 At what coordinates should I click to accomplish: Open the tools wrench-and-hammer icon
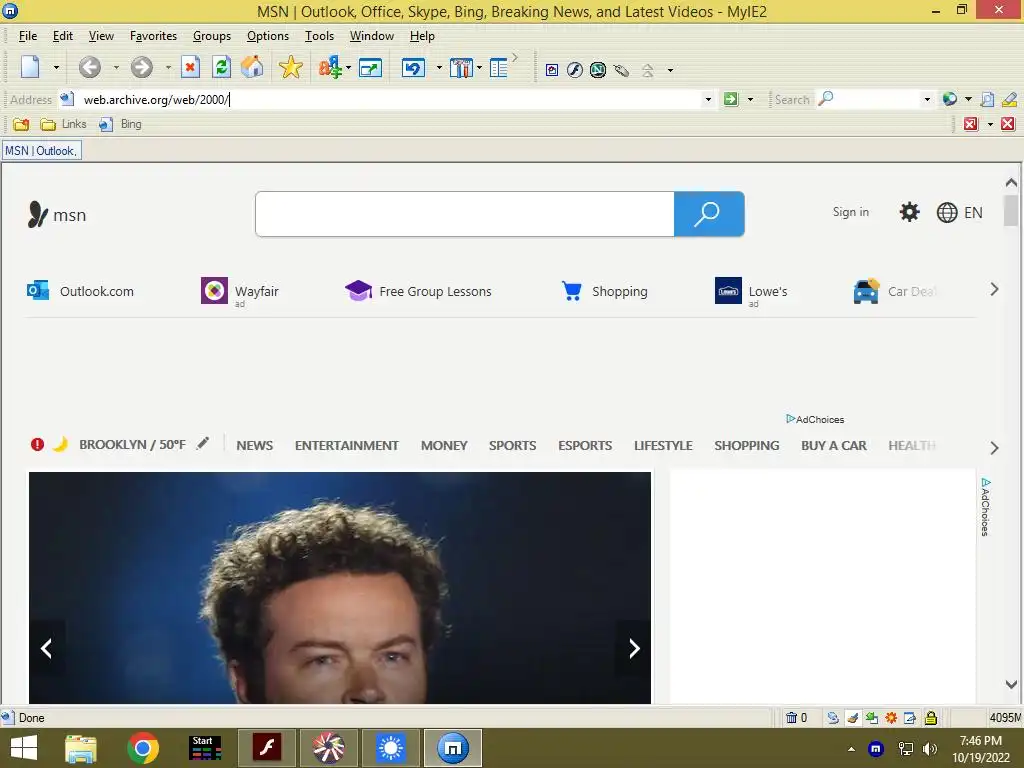point(461,68)
